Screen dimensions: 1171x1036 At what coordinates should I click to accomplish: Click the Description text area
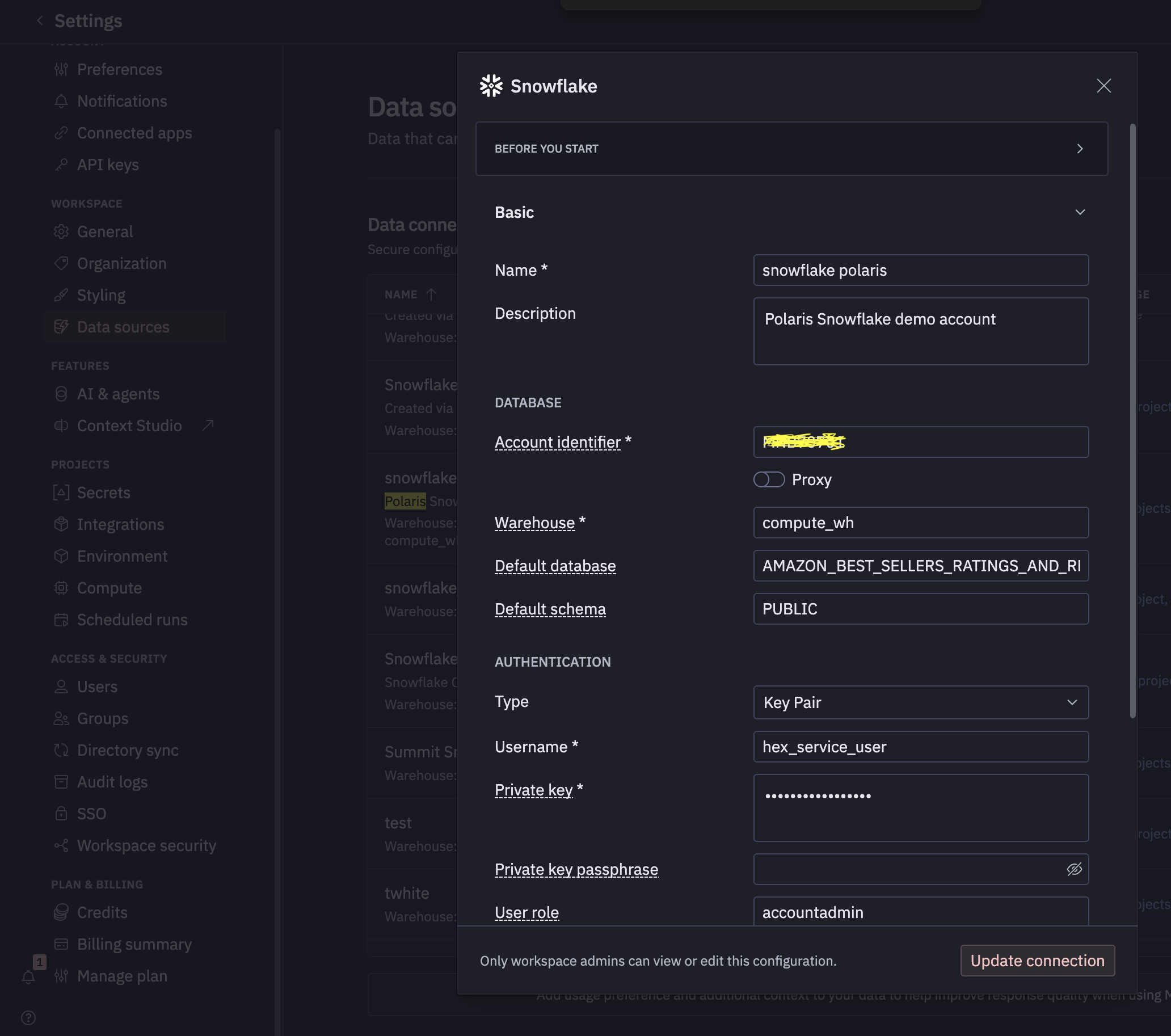[x=921, y=331]
